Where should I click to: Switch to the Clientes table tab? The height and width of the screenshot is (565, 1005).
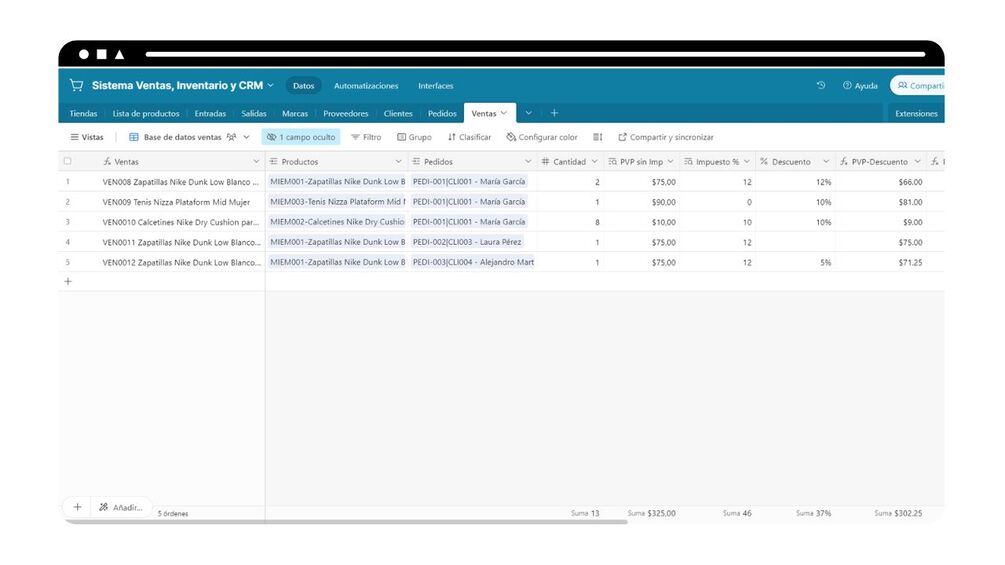[398, 113]
